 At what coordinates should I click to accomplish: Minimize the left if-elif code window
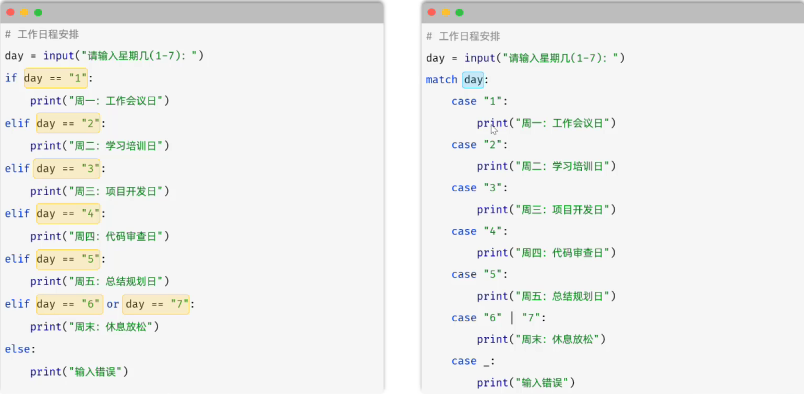[24, 12]
